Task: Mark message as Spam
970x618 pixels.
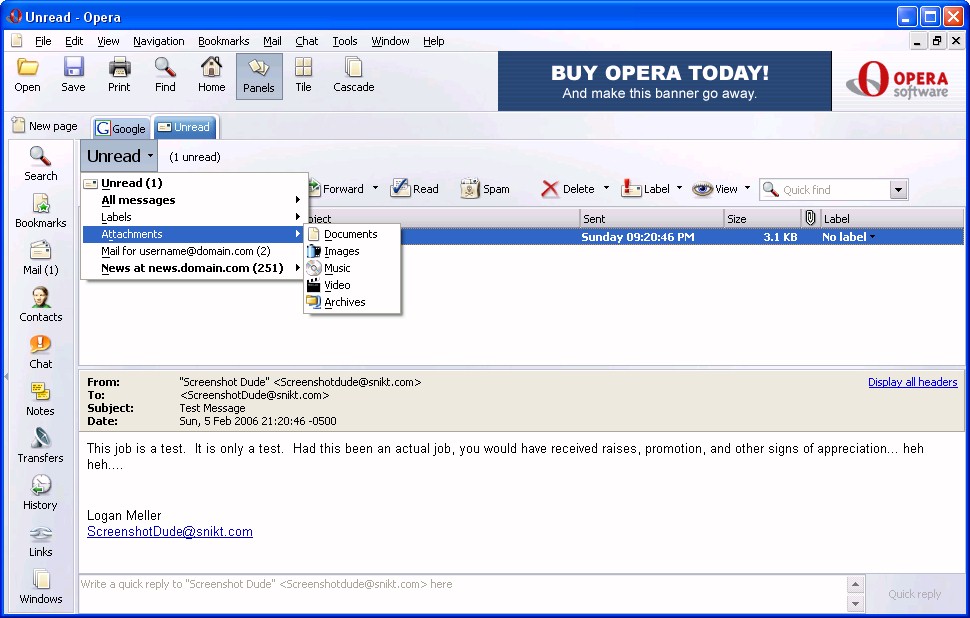Action: pyautogui.click(x=485, y=189)
